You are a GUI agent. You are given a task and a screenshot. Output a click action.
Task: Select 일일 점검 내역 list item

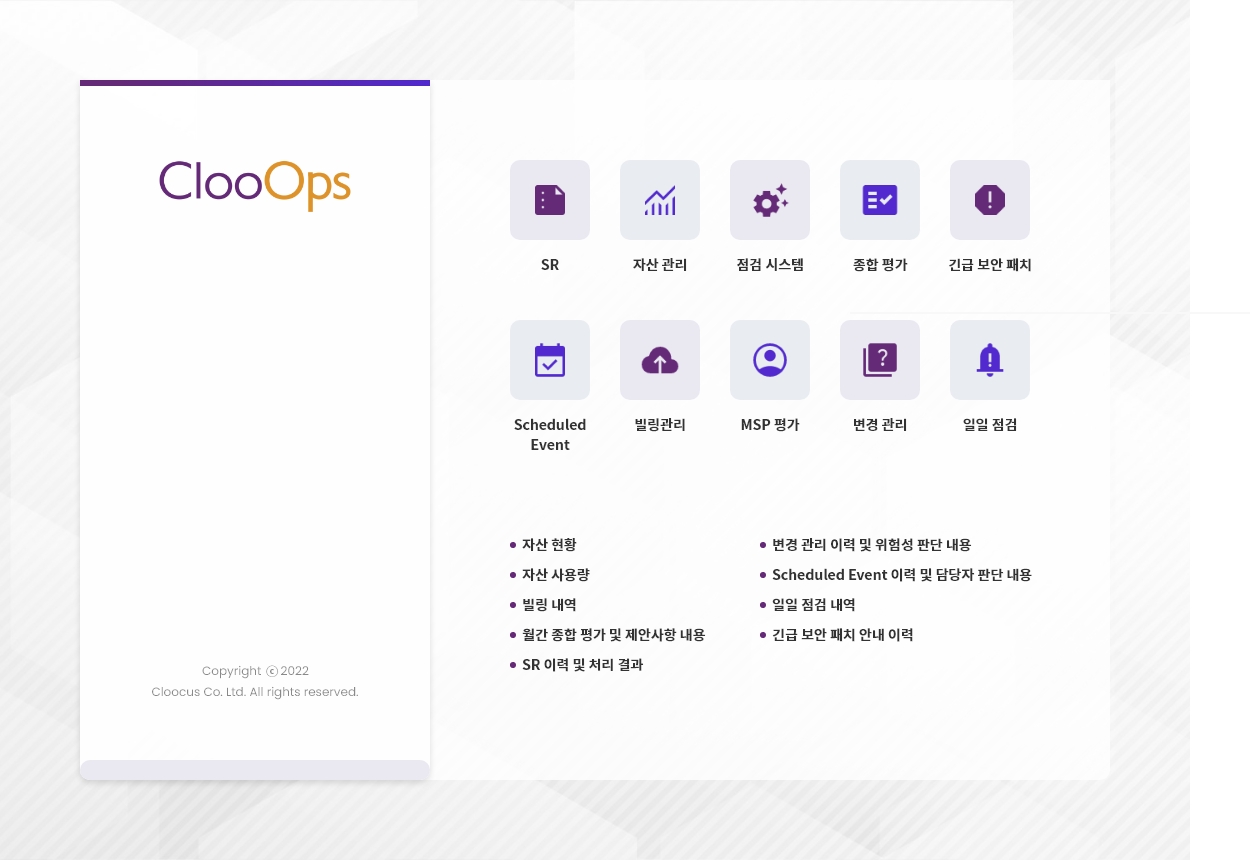coord(807,605)
